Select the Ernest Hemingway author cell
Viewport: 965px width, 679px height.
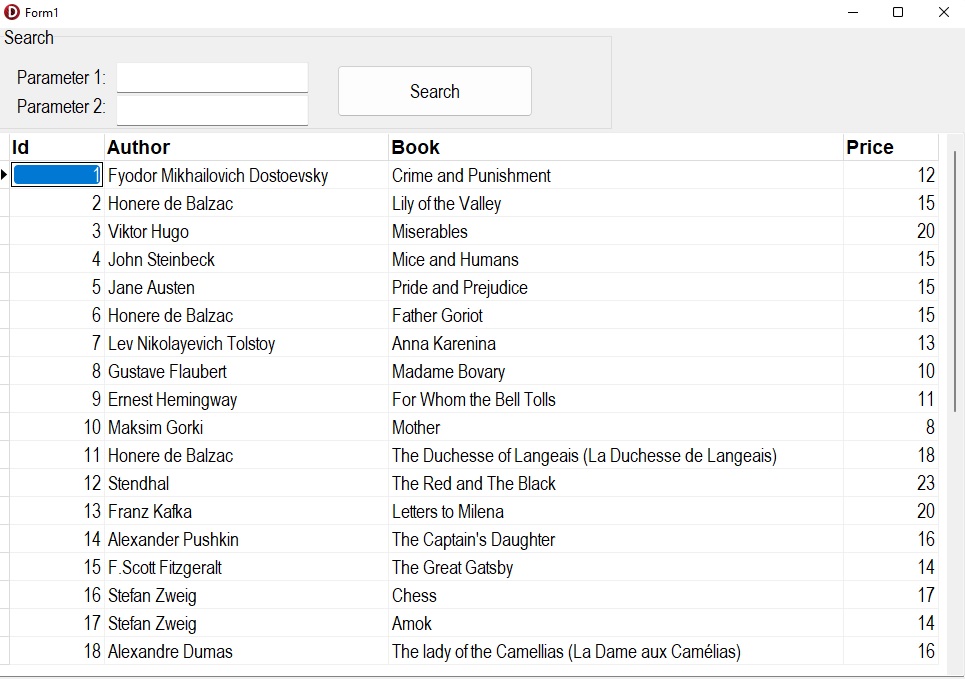point(173,400)
